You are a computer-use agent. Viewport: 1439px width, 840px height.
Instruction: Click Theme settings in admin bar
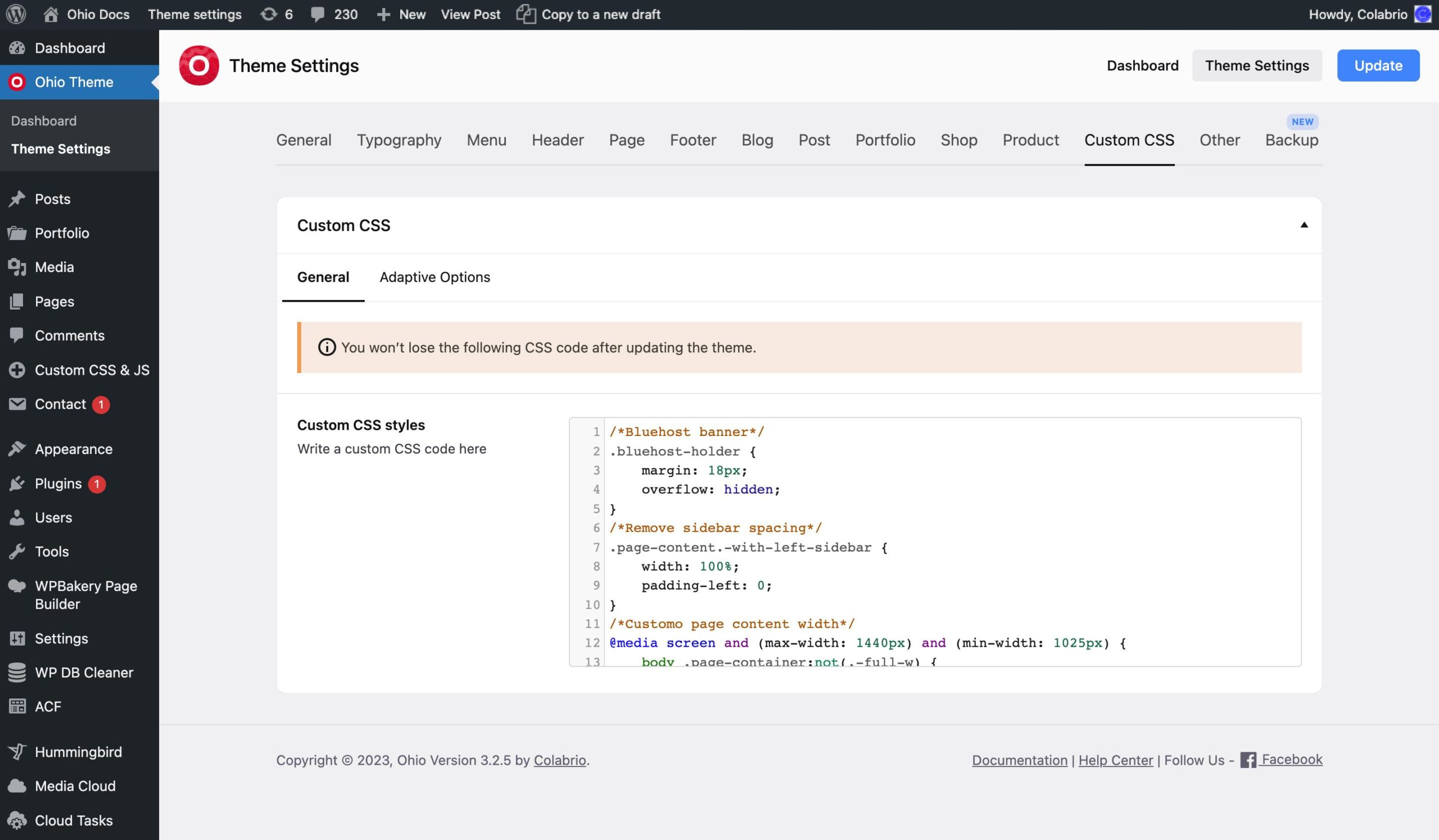tap(194, 15)
